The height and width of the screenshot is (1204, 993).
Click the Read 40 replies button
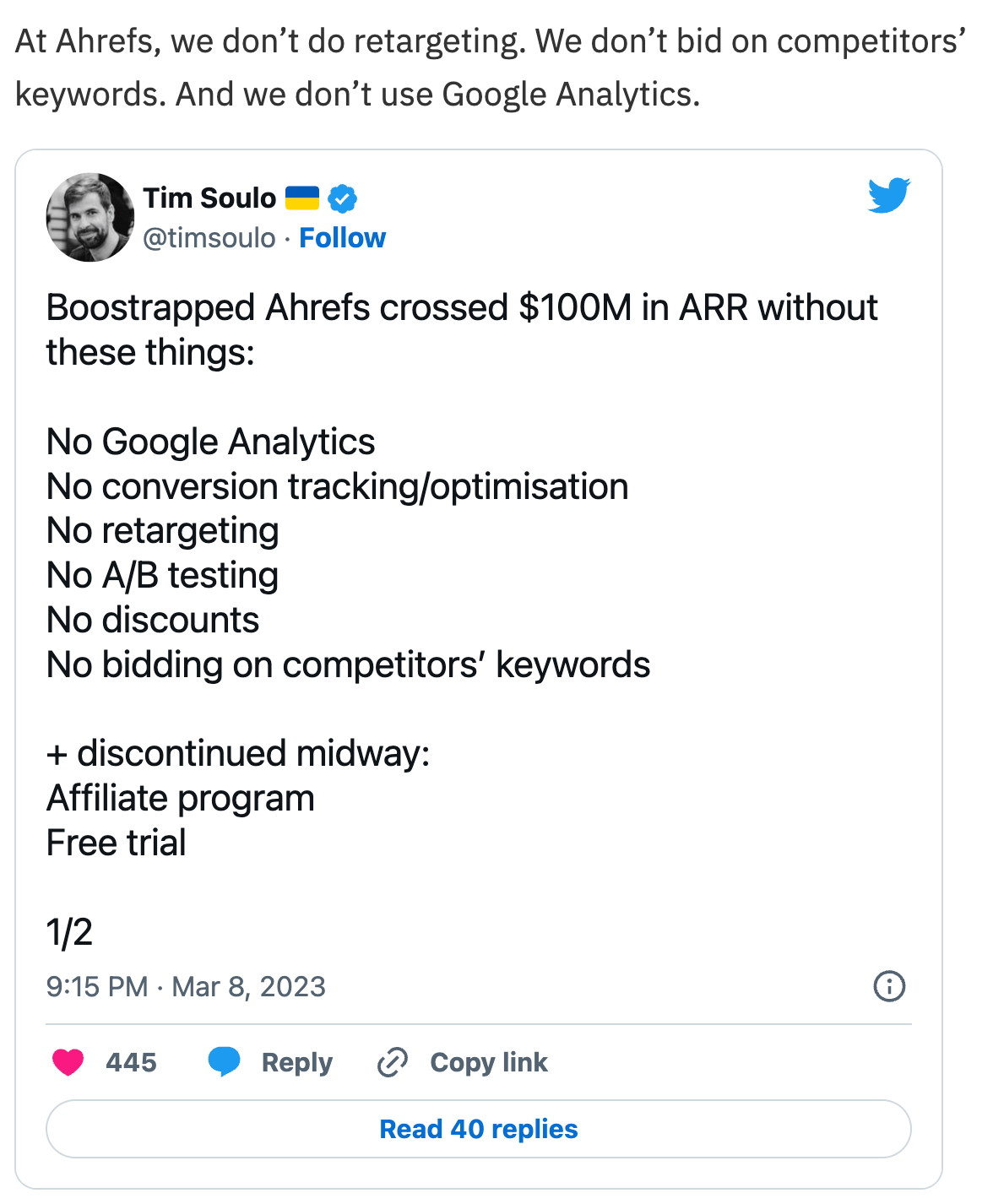[x=479, y=1129]
